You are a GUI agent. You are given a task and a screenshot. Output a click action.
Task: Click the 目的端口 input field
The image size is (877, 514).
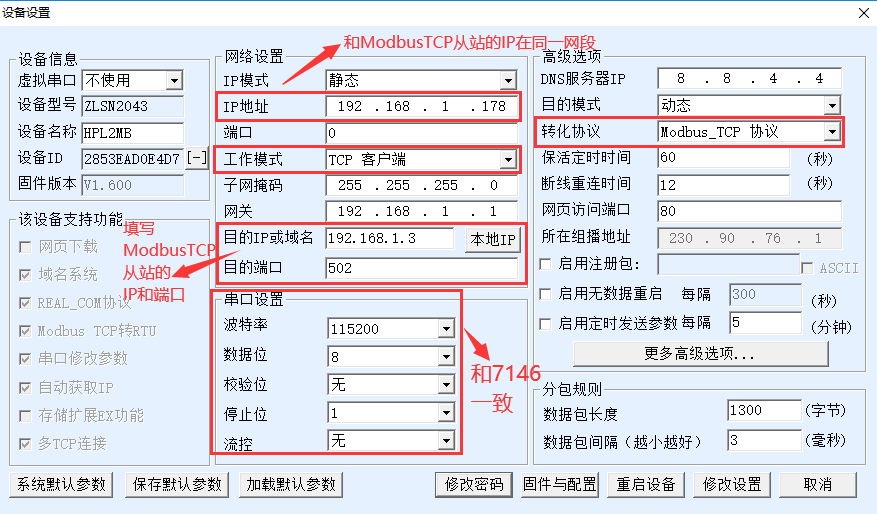pos(421,268)
